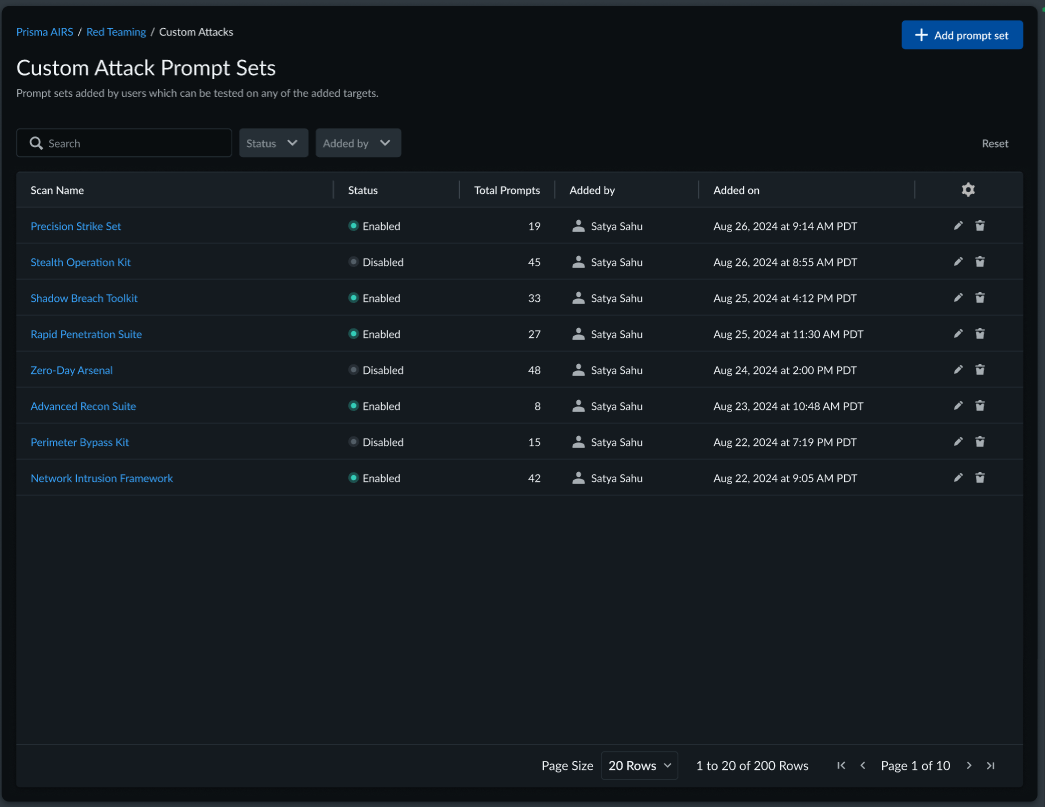Change page size from 20 Rows
Viewport: 1045px width, 807px height.
(639, 766)
